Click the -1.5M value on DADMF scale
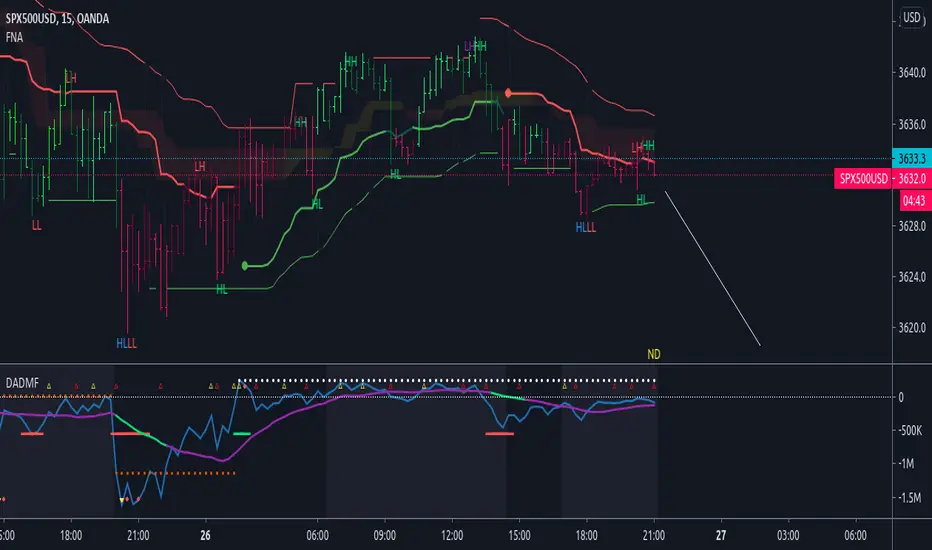932x550 pixels. [909, 497]
